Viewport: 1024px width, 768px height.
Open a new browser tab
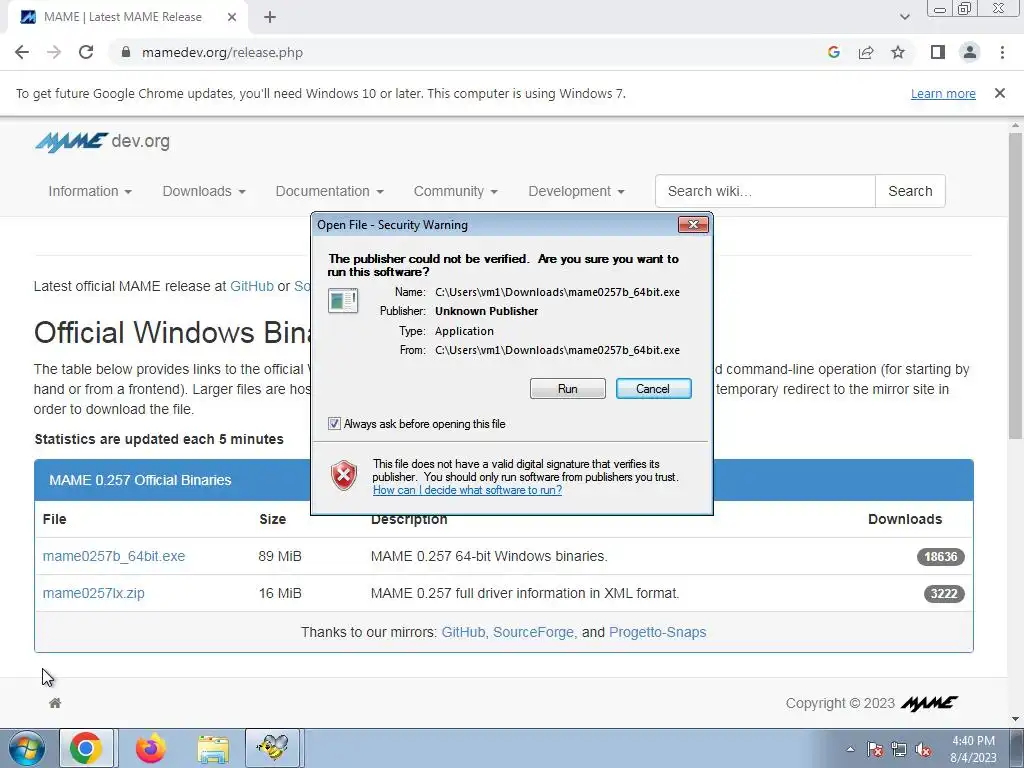270,18
